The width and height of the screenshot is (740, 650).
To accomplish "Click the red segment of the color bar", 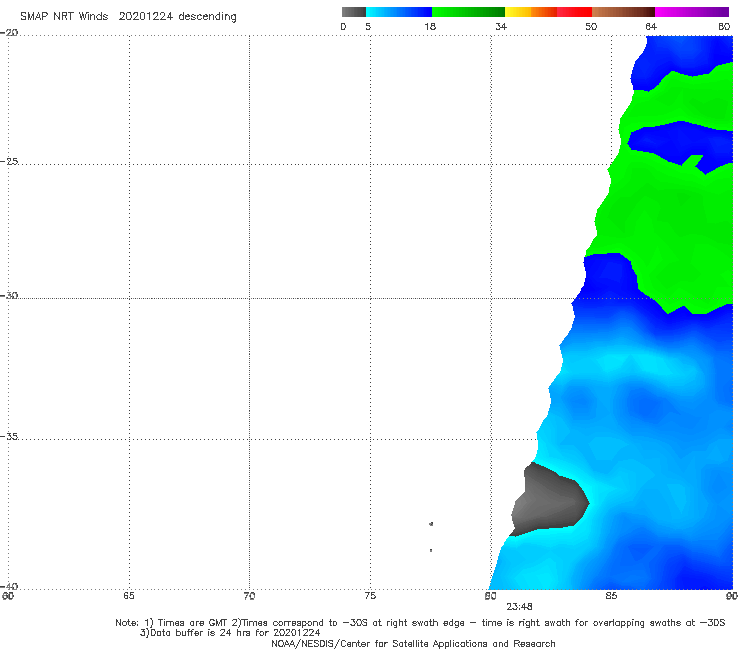I will click(x=574, y=12).
